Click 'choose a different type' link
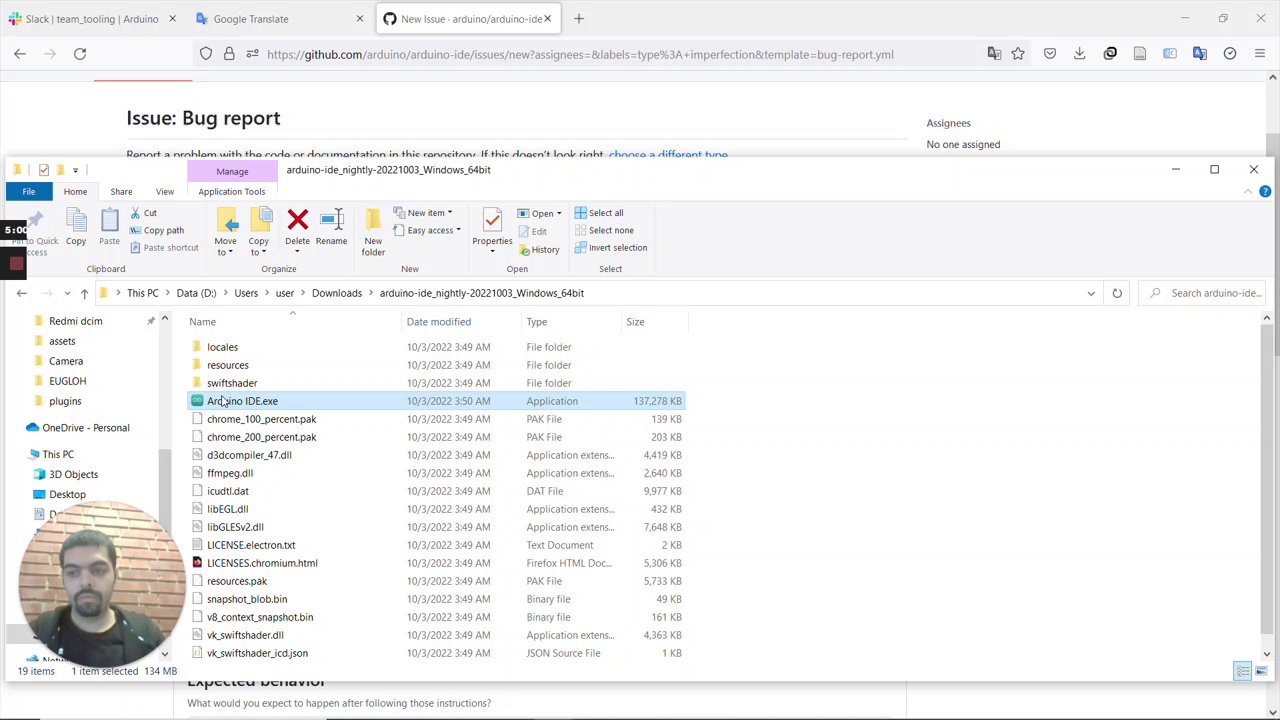1280x720 pixels. 668,155
